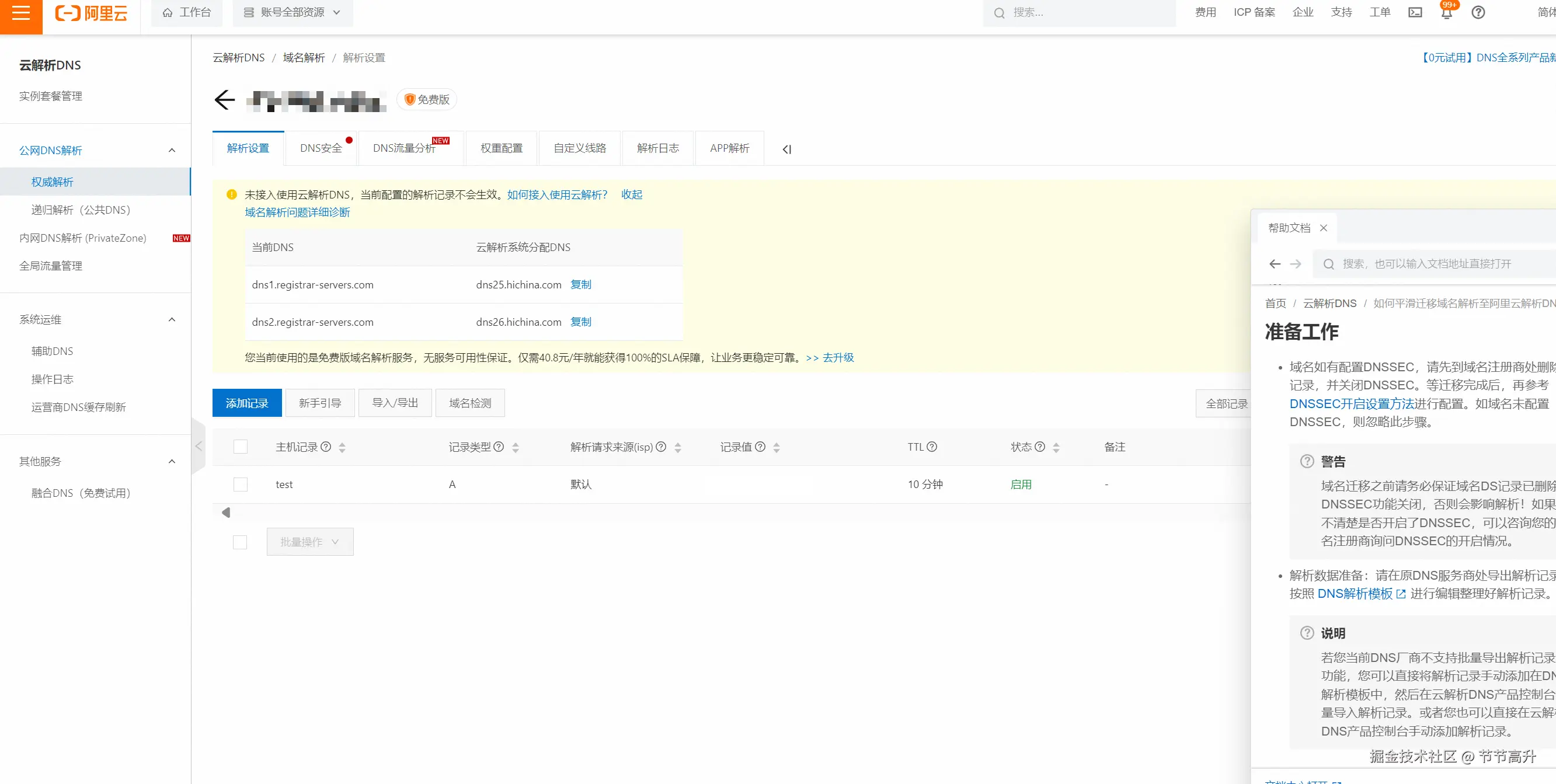Focus the top search box
The image size is (1556, 784).
[x=1079, y=13]
